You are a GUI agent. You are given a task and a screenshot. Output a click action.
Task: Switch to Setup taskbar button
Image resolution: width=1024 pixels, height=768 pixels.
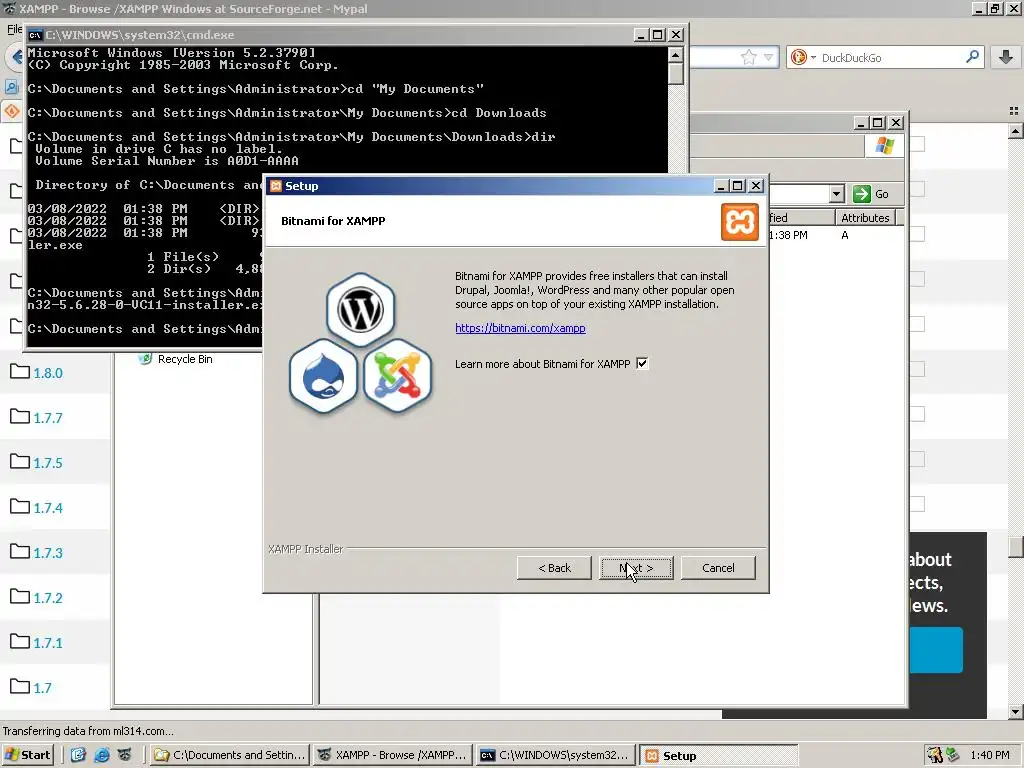719,755
